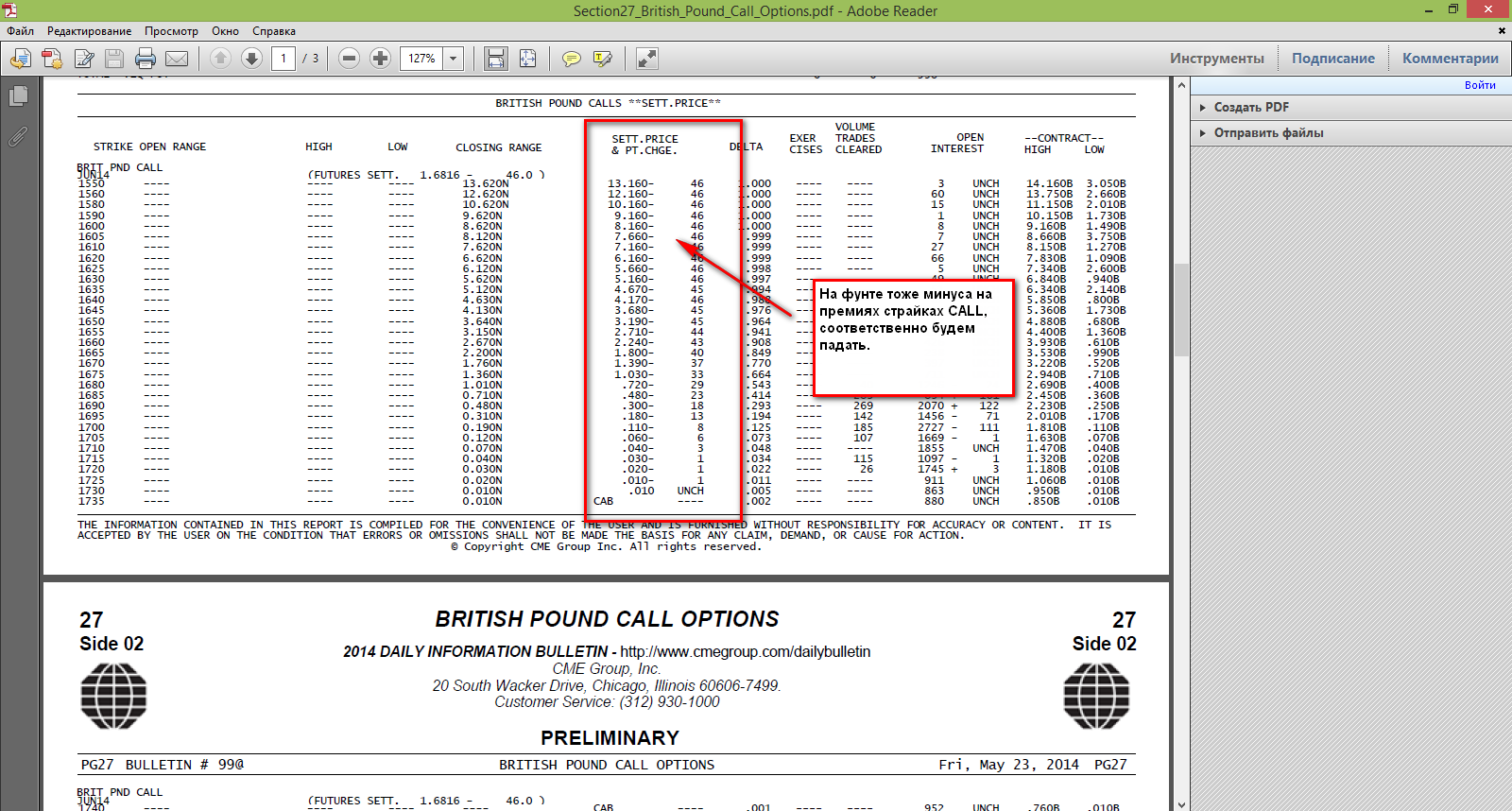Open page thumbnails panel in left sidebar
1512x811 pixels.
[x=18, y=95]
